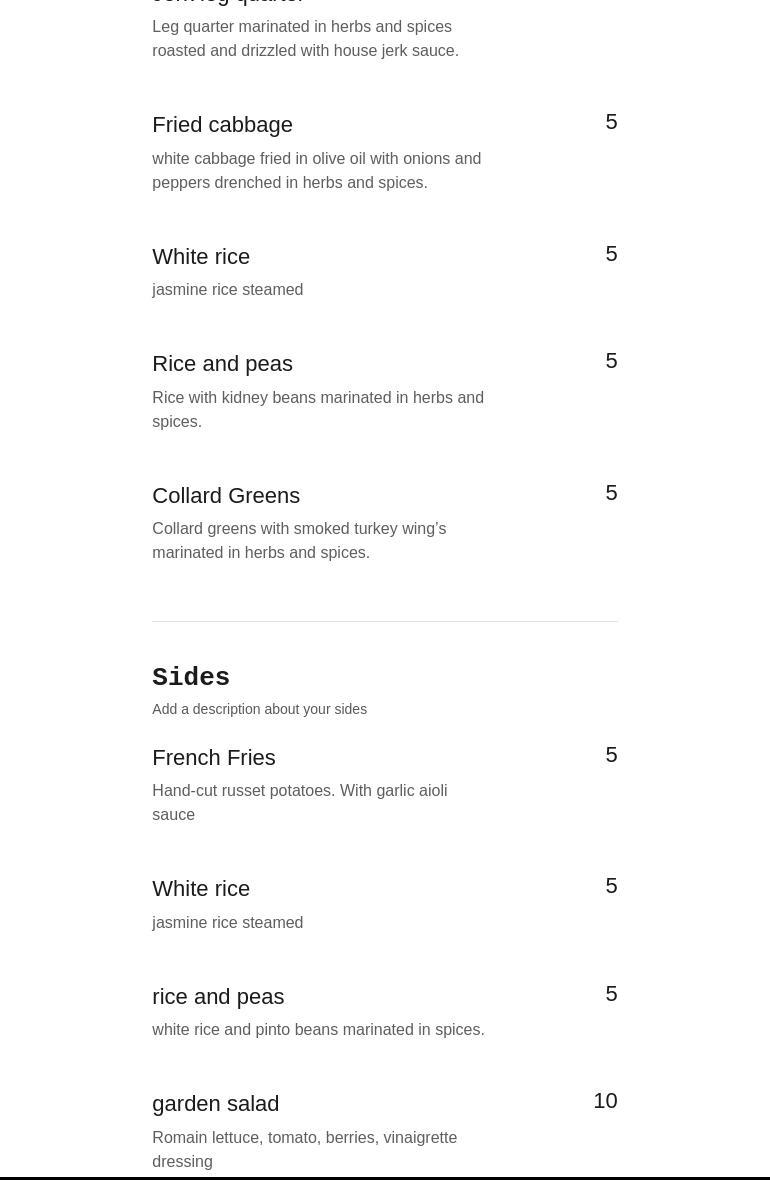Click the Romain lettuce description text
This screenshot has height=1180, width=770.
[x=304, y=1149]
